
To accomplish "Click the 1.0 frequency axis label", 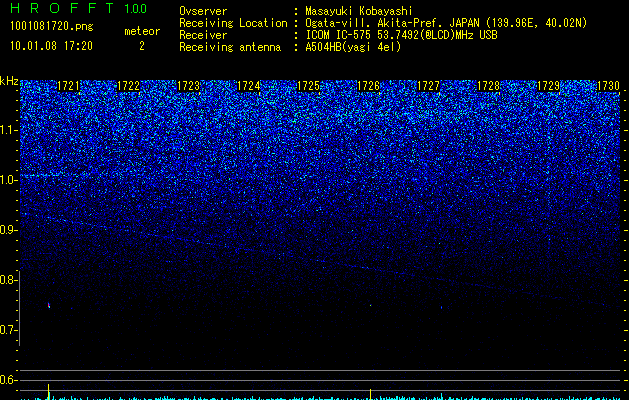I will (x=9, y=180).
